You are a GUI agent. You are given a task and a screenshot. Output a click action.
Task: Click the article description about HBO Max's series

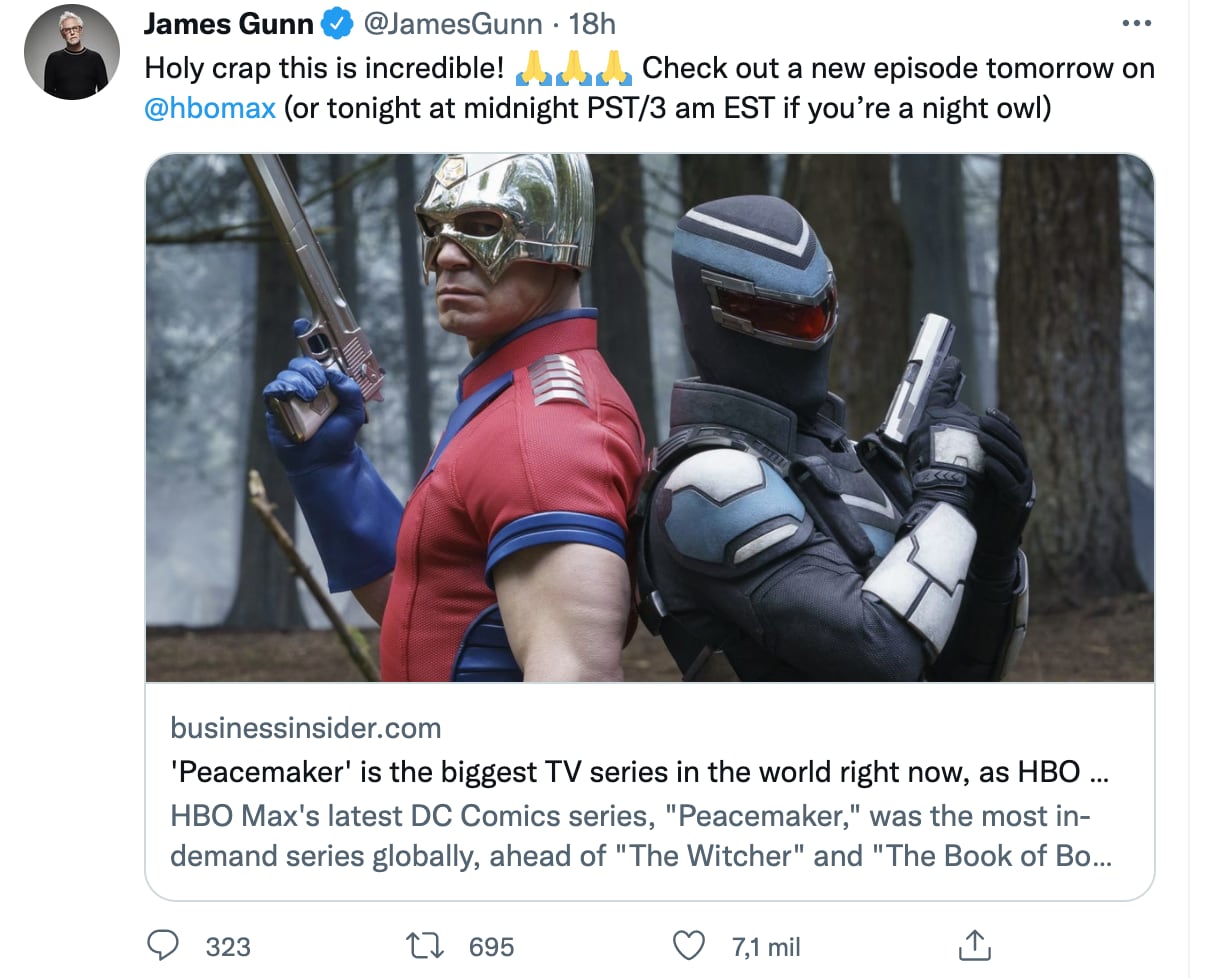coord(641,836)
